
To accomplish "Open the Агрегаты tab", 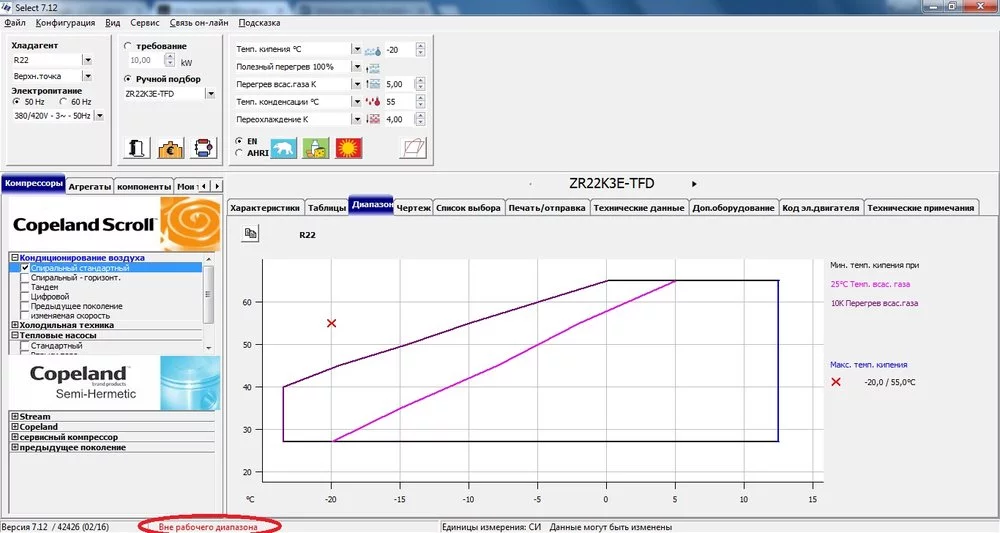I will pos(90,186).
